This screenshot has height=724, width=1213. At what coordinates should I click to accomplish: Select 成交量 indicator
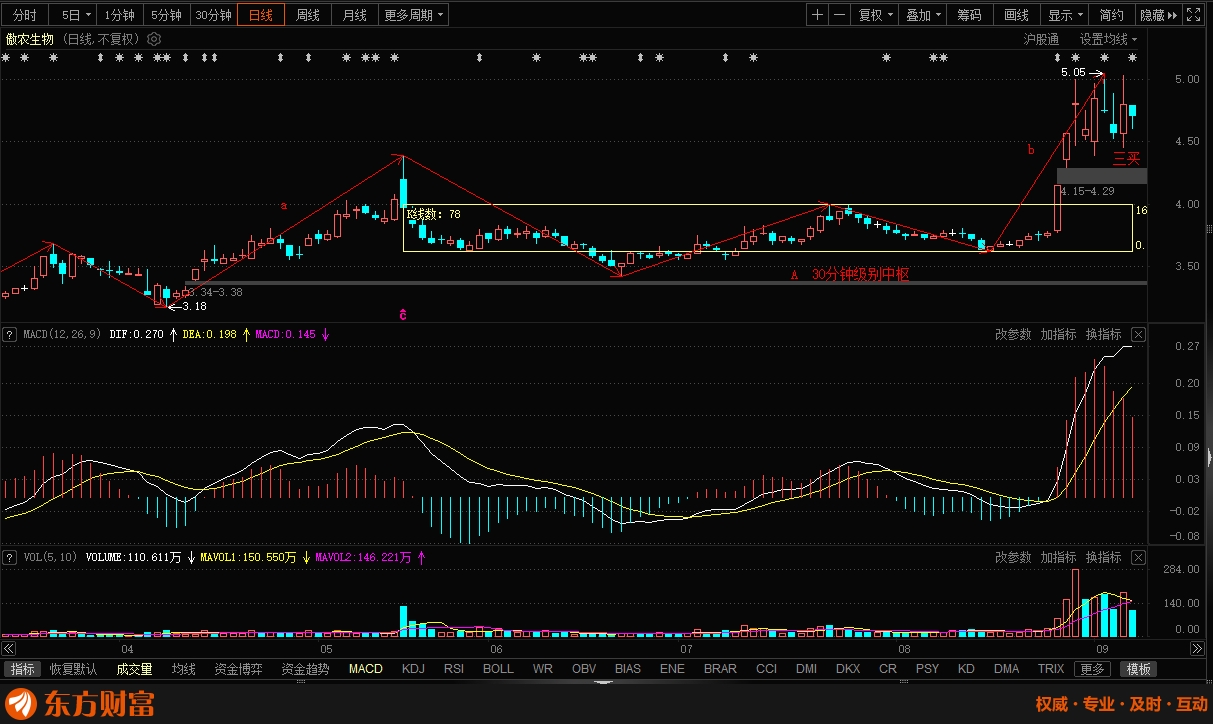(x=134, y=669)
